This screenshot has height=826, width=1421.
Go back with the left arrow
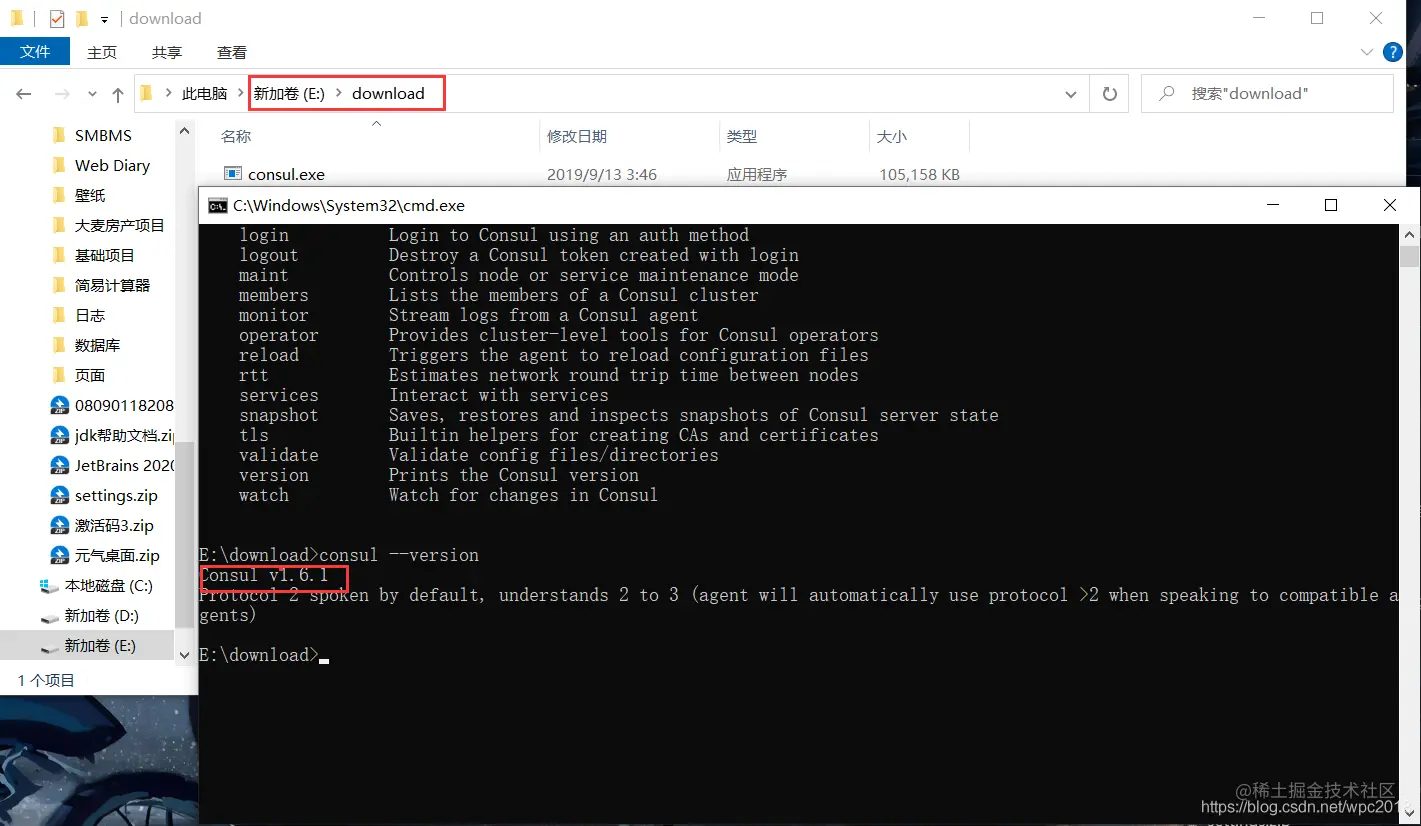[24, 94]
